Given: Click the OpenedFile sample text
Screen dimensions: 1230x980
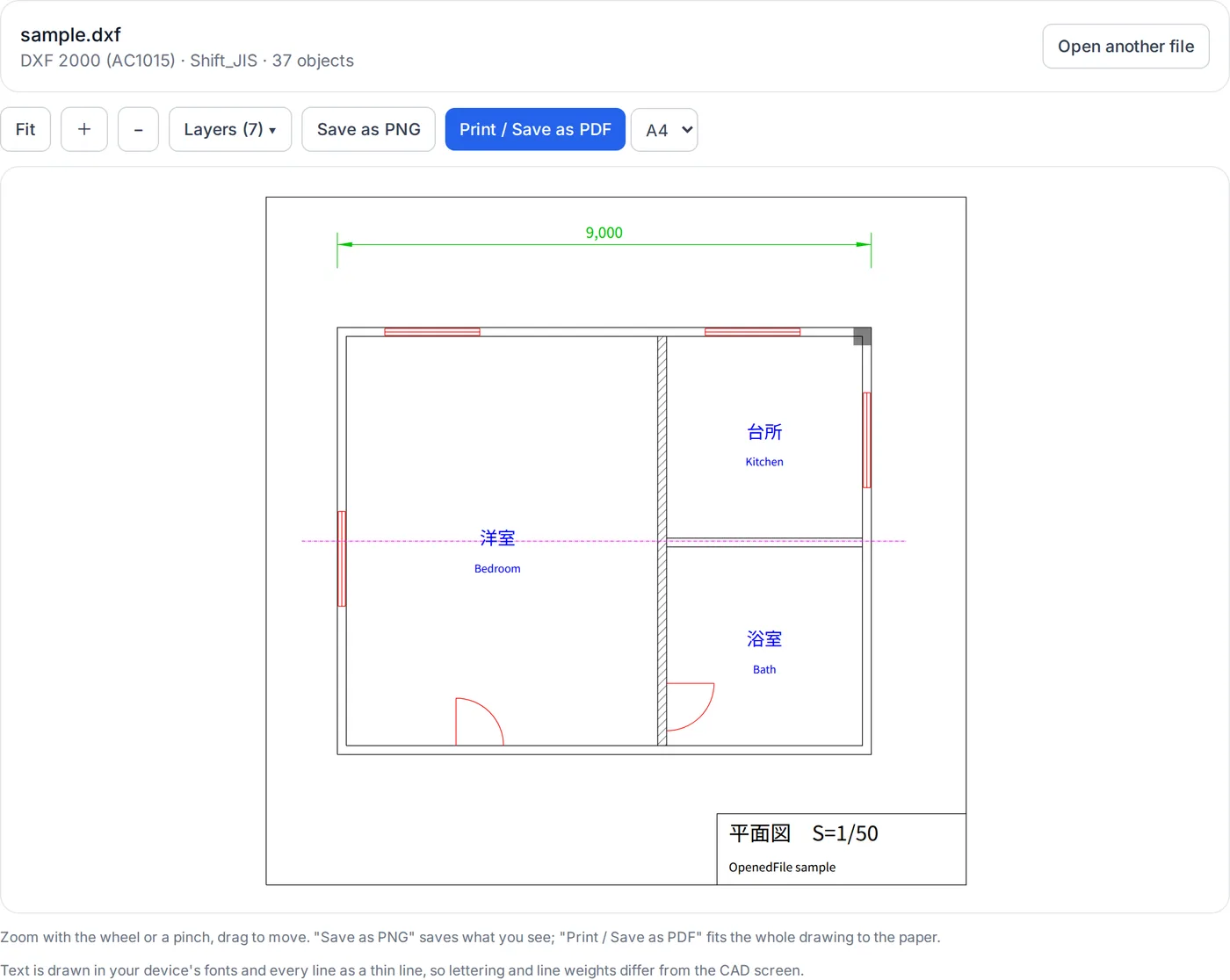Looking at the screenshot, I should 782,868.
